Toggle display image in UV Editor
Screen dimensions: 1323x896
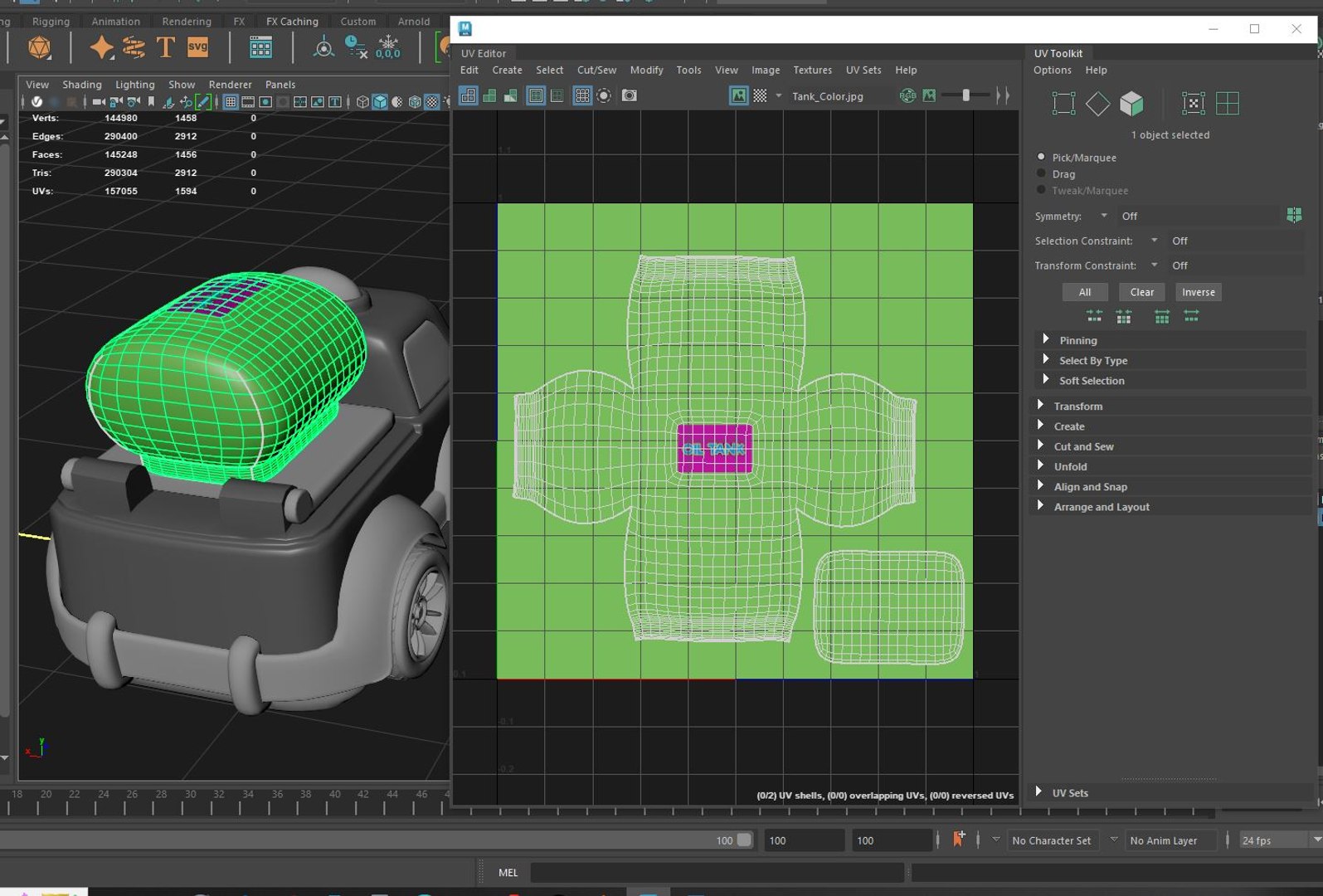pos(738,95)
